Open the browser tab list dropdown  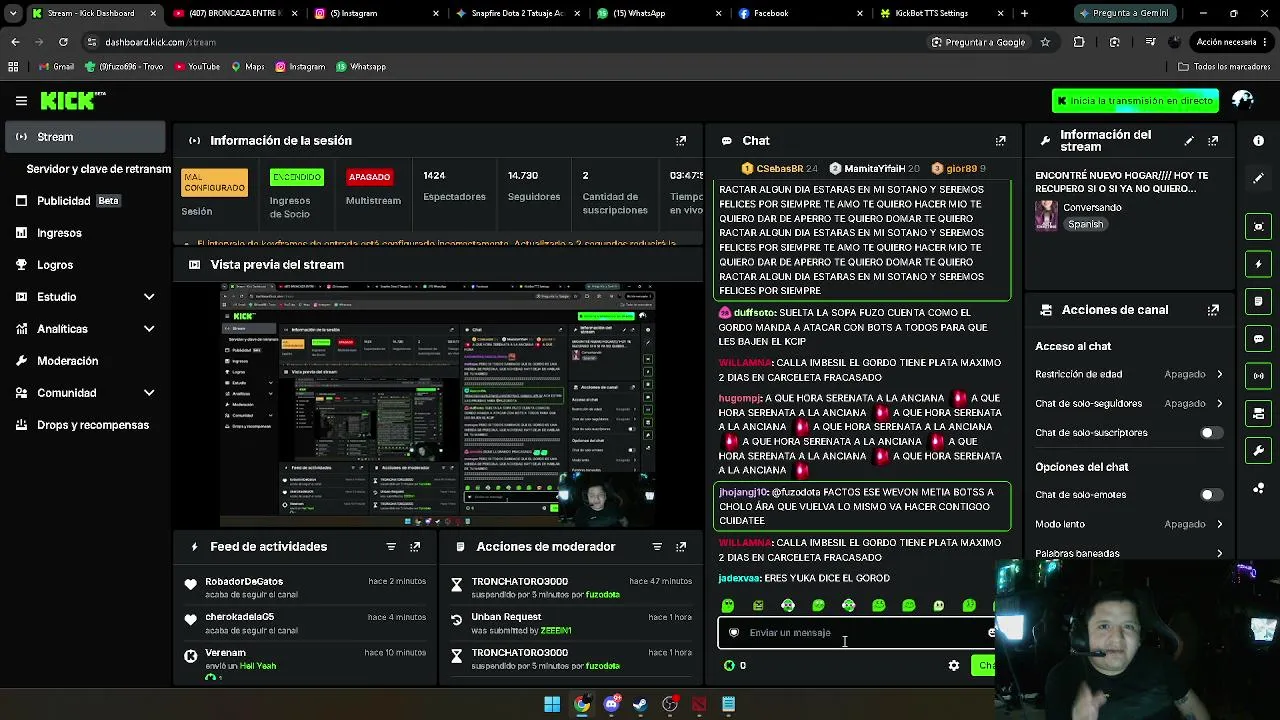pyautogui.click(x=13, y=14)
